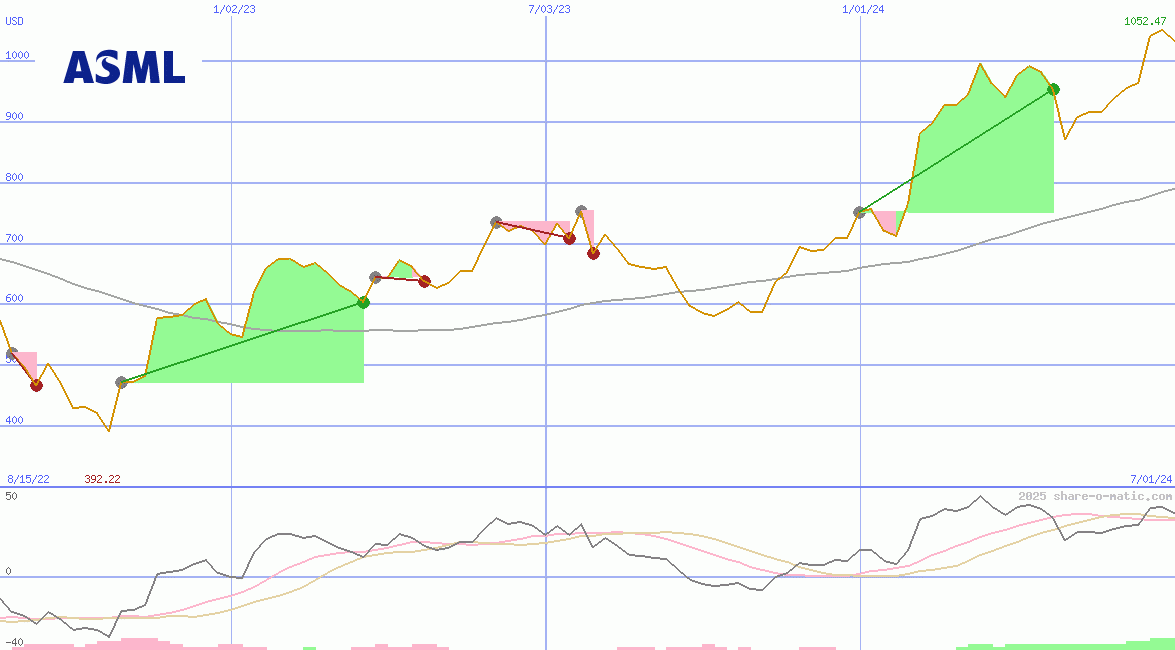This screenshot has width=1175, height=650.
Task: Click the 50 oscillator axis label
Action: 11,496
